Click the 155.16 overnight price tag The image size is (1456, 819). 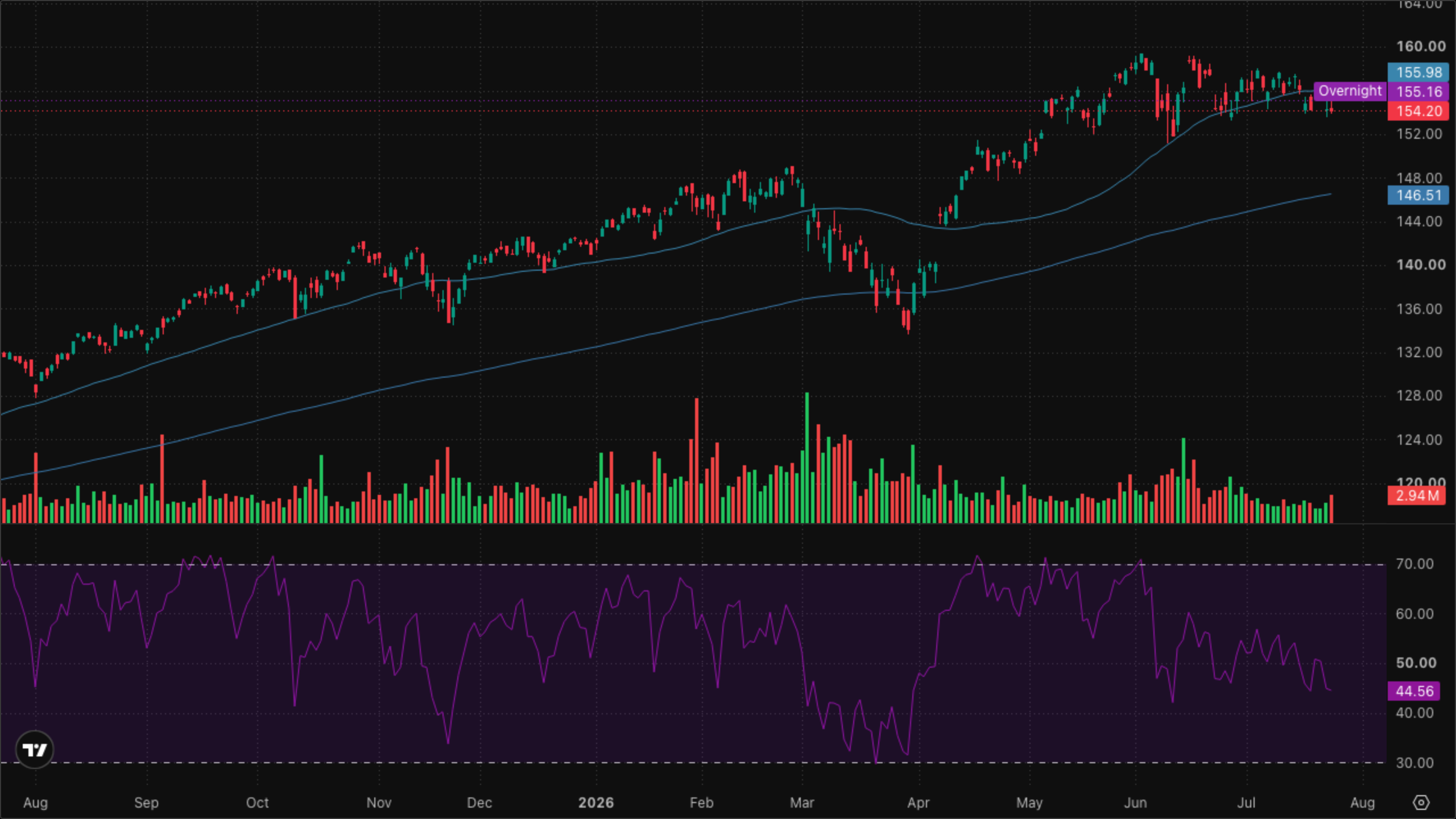(1418, 92)
